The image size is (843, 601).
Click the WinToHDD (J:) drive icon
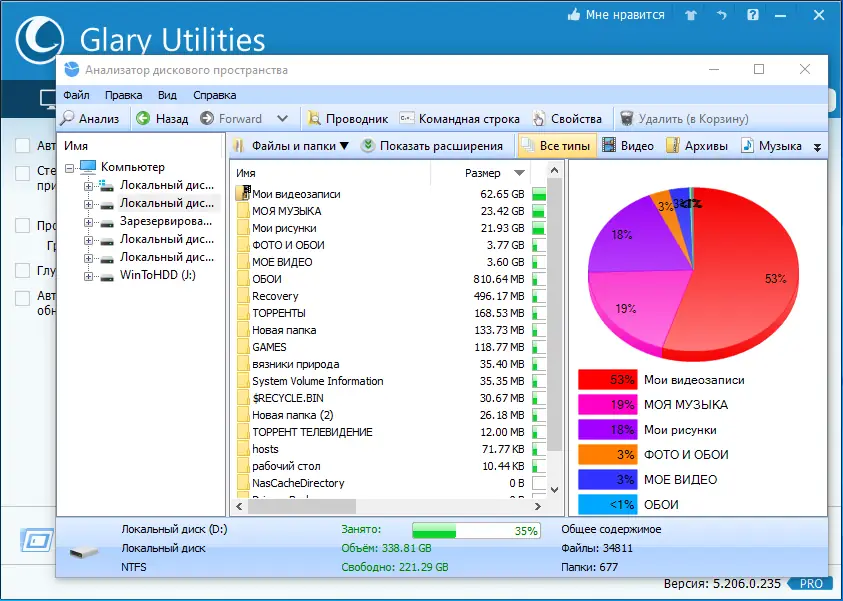point(107,277)
